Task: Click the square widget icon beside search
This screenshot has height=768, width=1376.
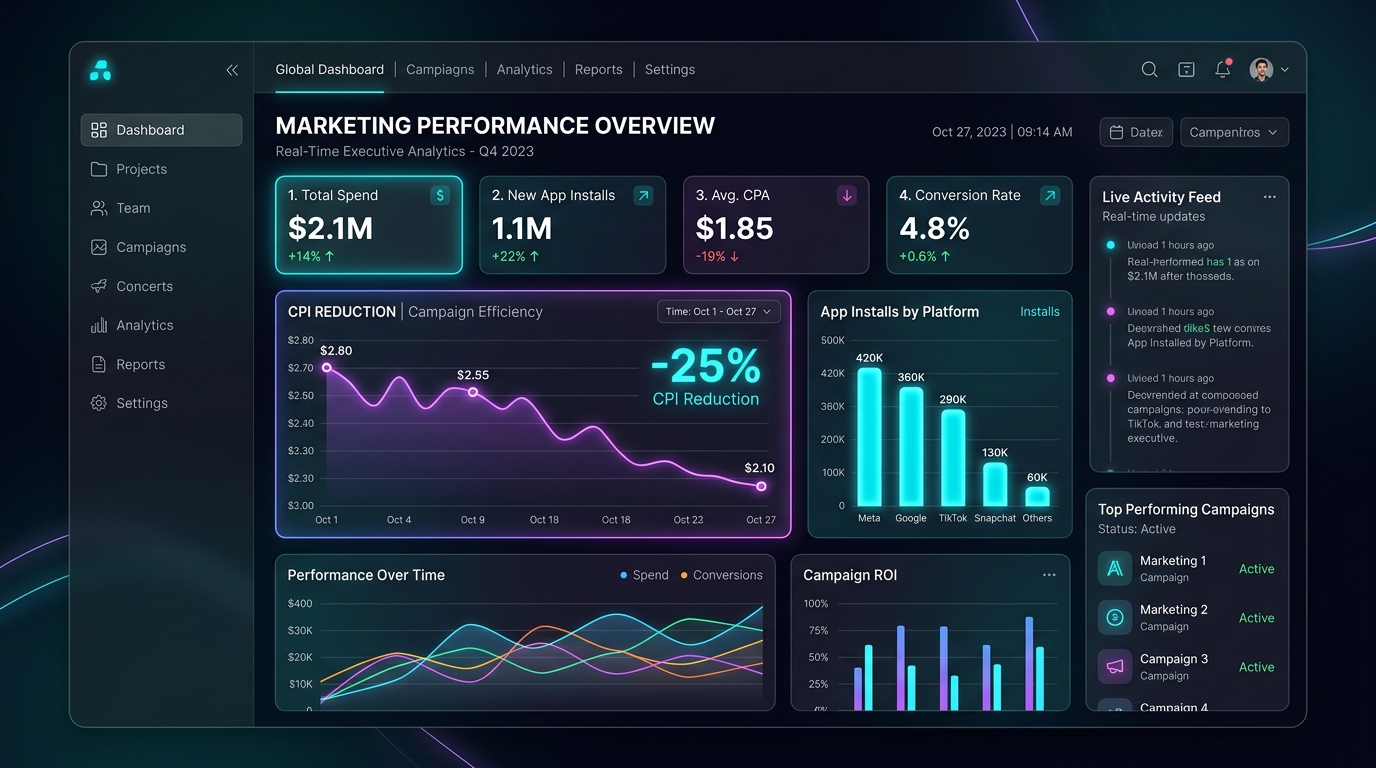Action: [1186, 69]
